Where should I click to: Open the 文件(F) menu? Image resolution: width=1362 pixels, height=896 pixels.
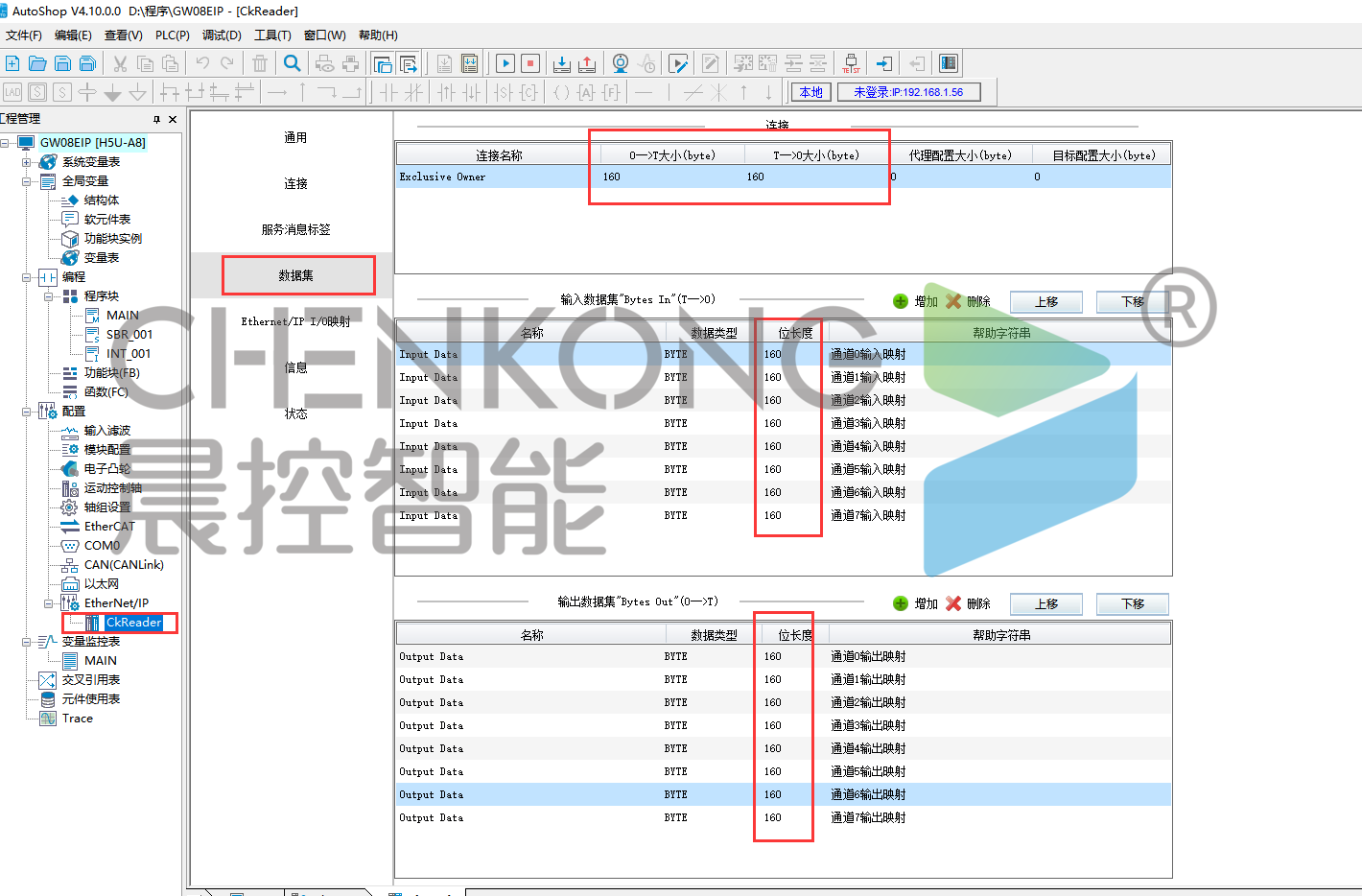[x=24, y=35]
